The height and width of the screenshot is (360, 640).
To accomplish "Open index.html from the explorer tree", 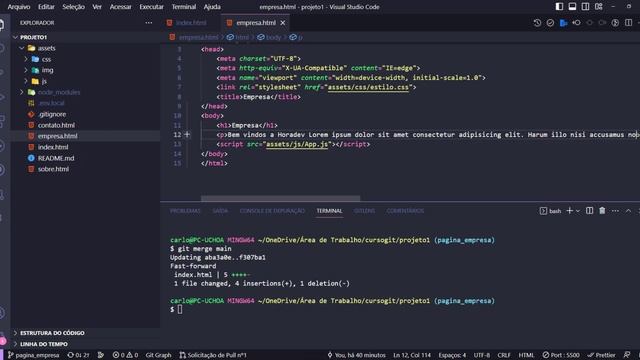I will point(53,147).
